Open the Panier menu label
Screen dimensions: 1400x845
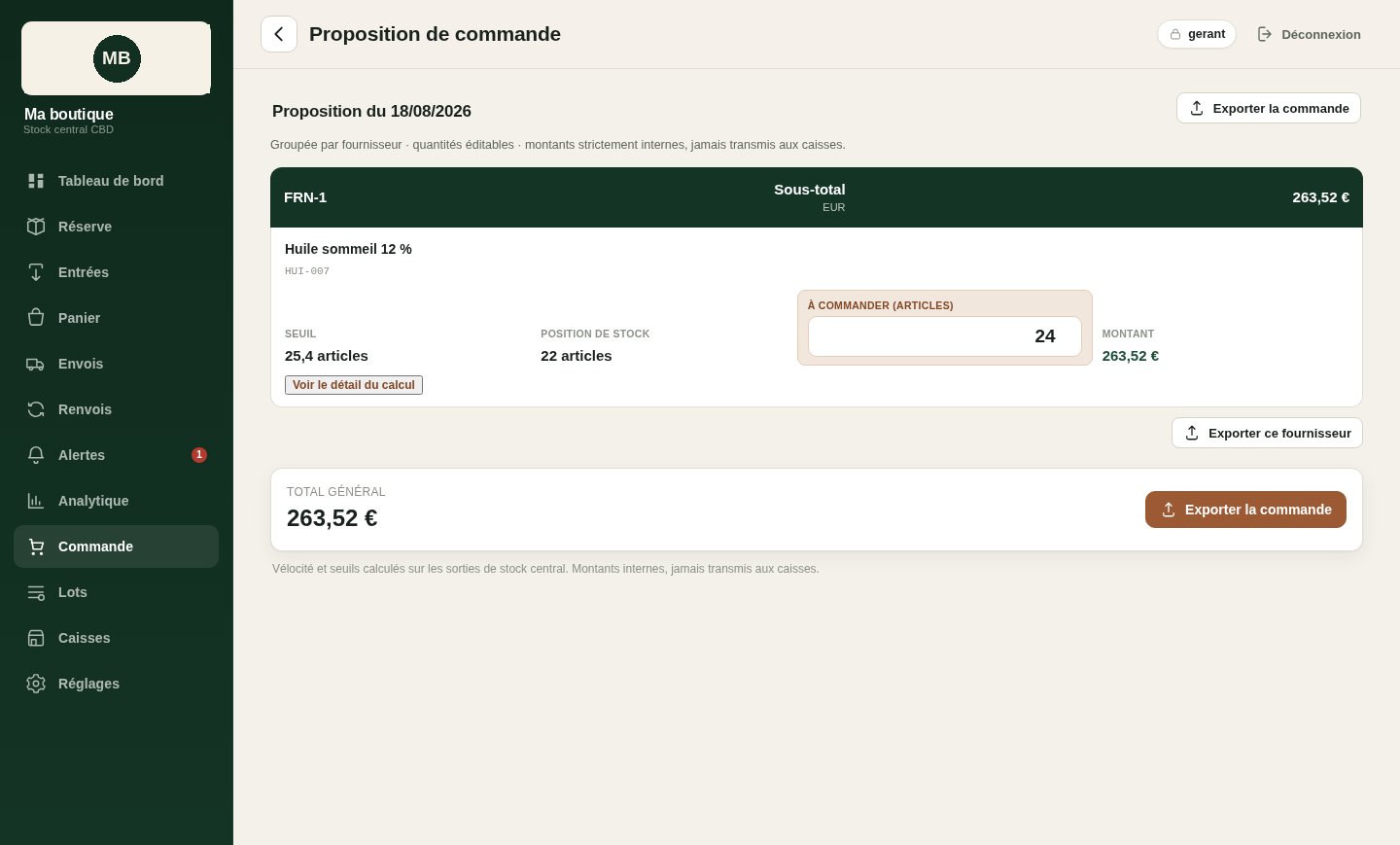(79, 318)
